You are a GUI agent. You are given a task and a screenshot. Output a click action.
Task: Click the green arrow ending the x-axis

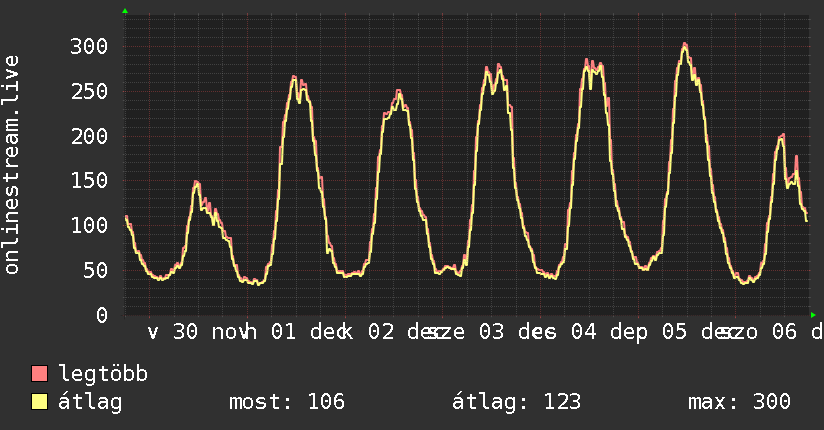pos(813,315)
